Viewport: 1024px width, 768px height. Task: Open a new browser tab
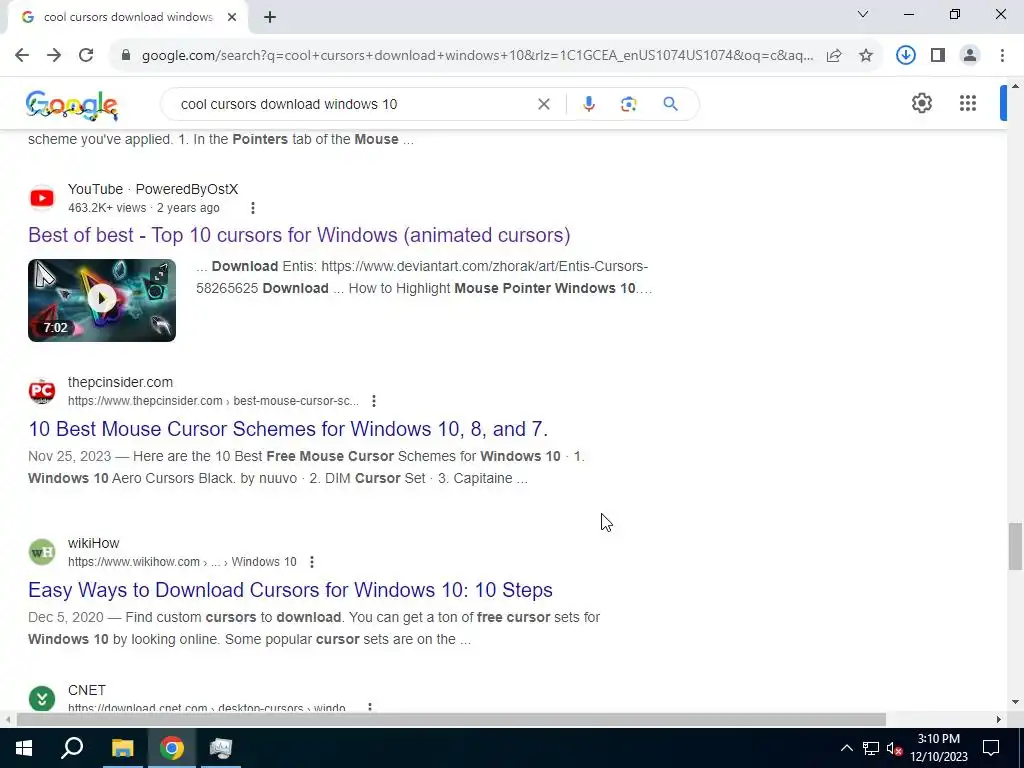(270, 18)
